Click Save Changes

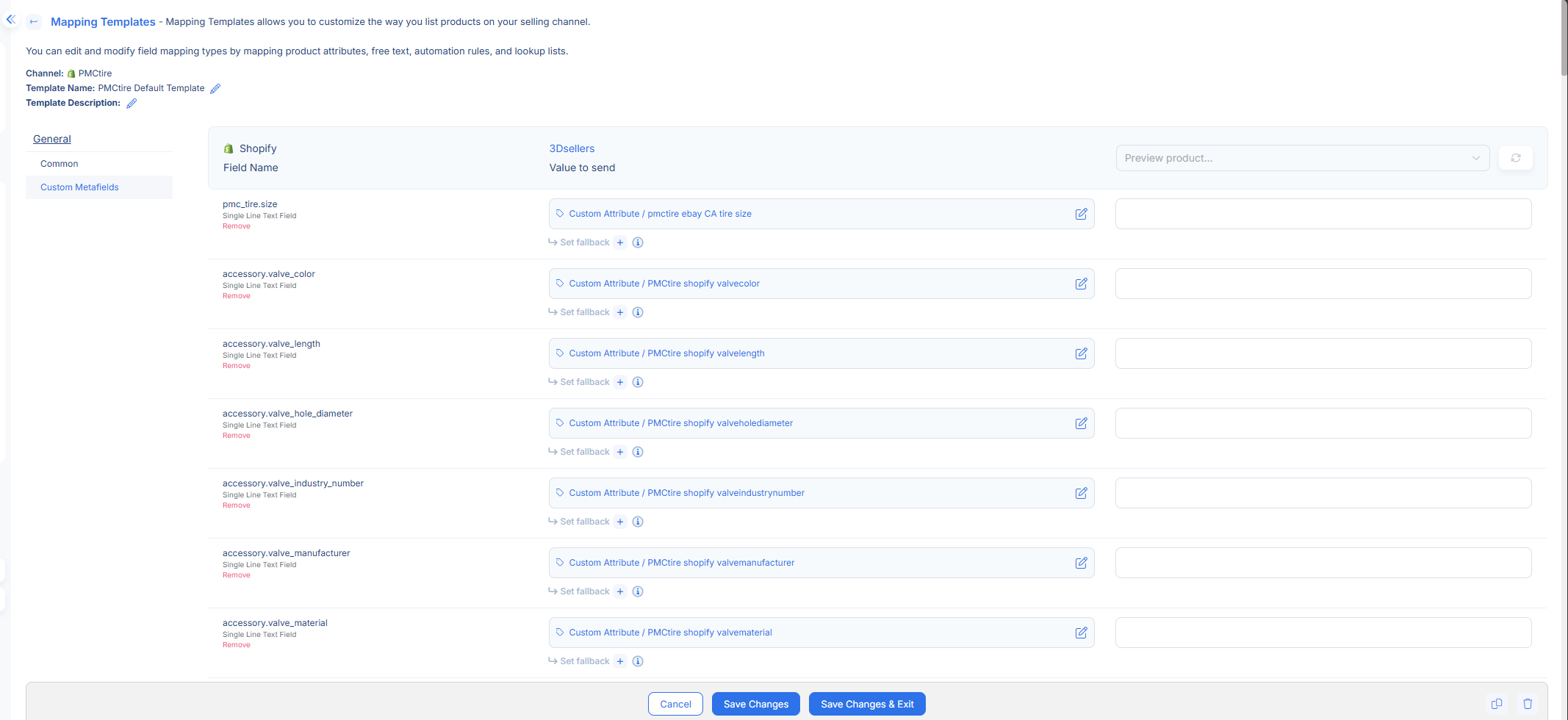click(x=755, y=703)
